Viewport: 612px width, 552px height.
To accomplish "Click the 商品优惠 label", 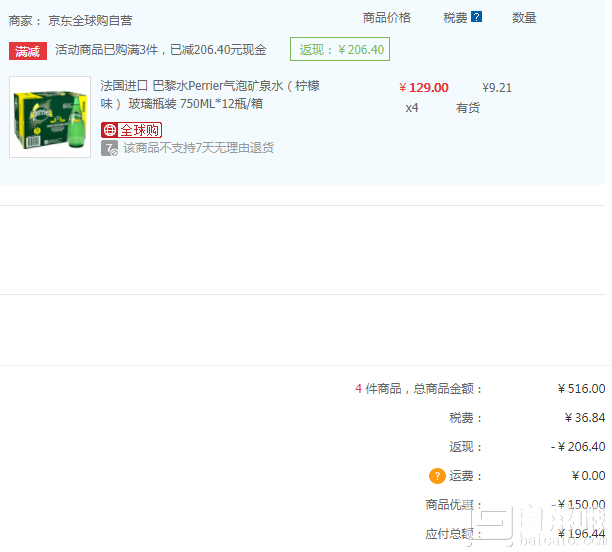I will 453,504.
